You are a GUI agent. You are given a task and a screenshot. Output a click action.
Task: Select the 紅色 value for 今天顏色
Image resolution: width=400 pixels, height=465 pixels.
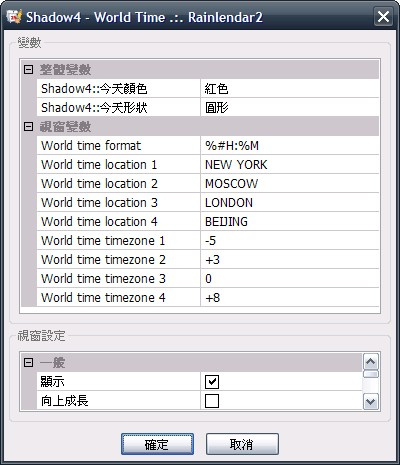[290, 89]
